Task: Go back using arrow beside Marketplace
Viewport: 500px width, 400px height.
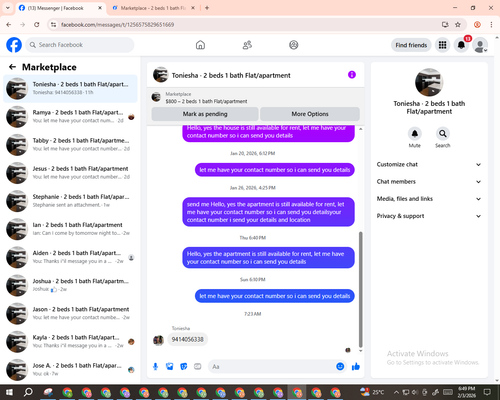Action: tap(12, 67)
